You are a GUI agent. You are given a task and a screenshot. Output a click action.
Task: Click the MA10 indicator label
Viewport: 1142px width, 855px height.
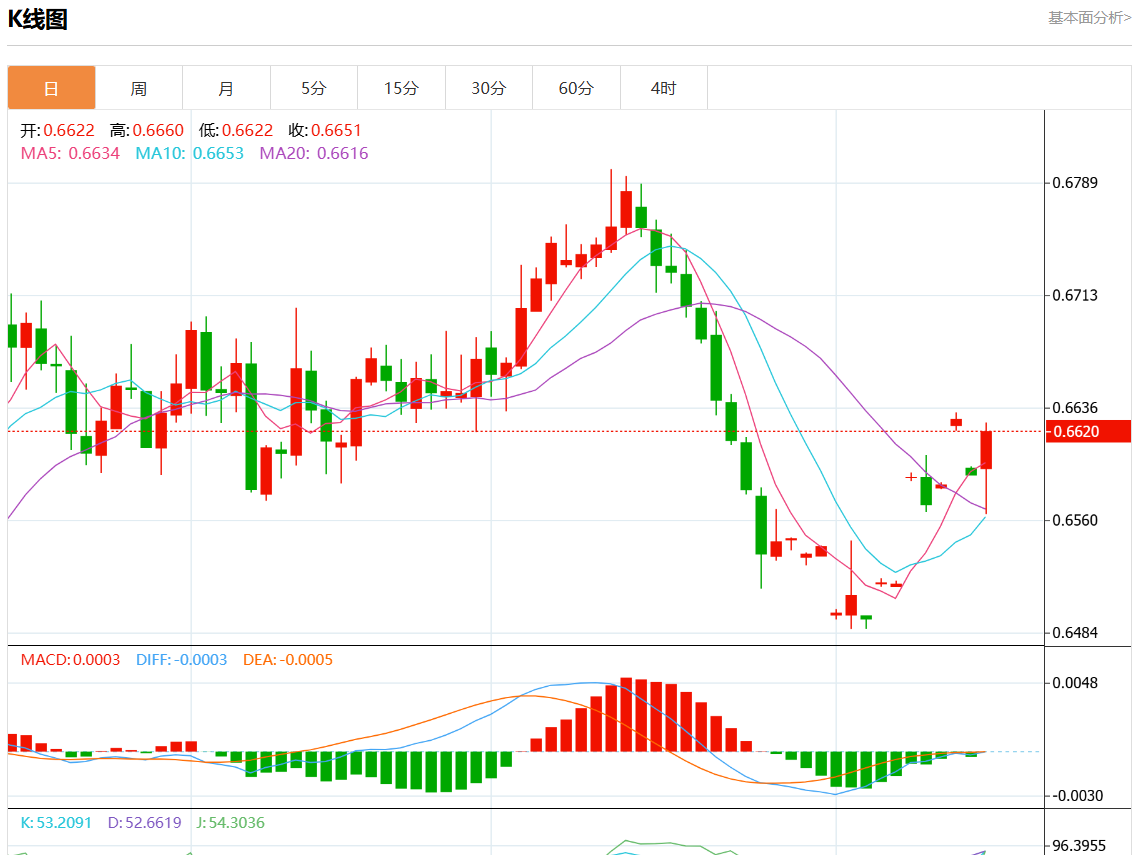[189, 153]
